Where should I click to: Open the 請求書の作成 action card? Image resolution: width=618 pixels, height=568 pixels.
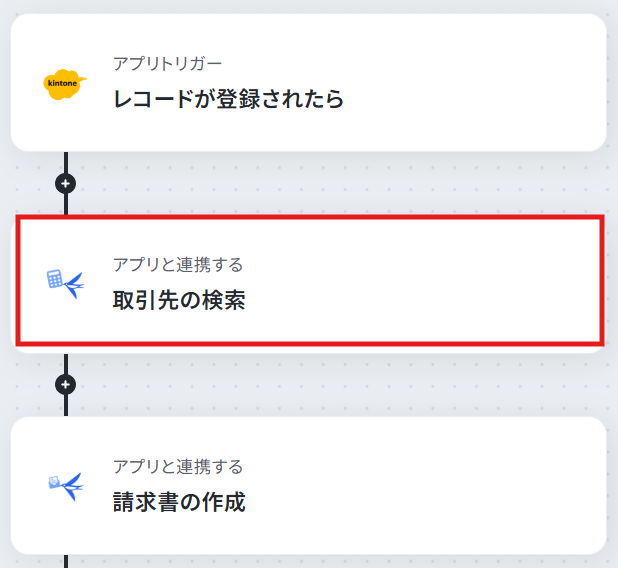309,486
